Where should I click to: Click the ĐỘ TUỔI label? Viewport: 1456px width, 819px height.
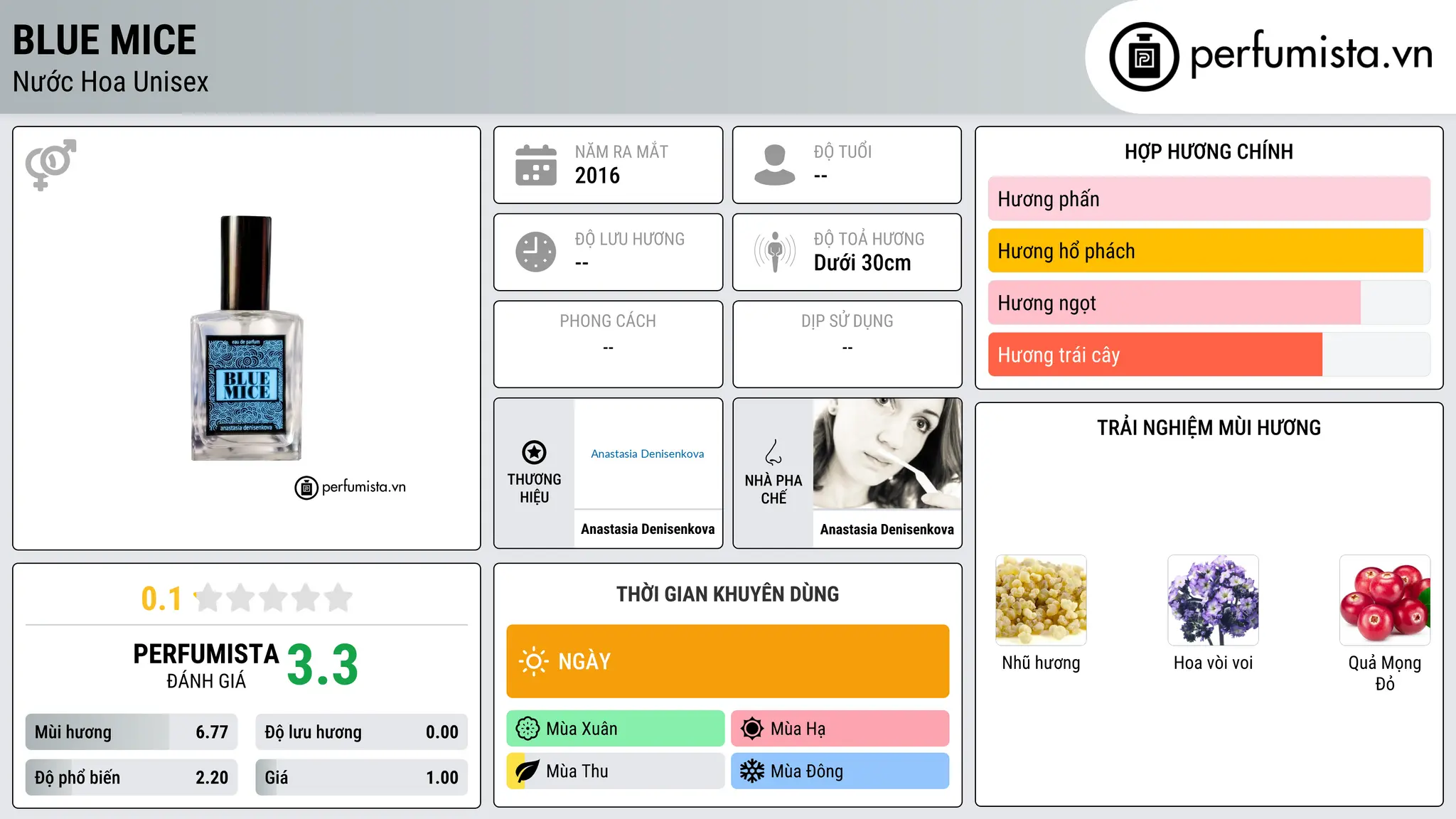tap(842, 152)
